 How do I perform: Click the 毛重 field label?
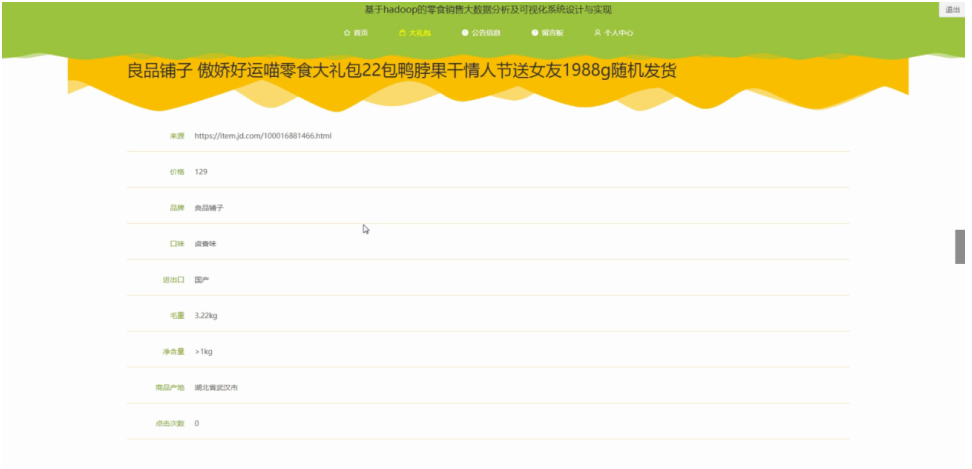(x=177, y=315)
